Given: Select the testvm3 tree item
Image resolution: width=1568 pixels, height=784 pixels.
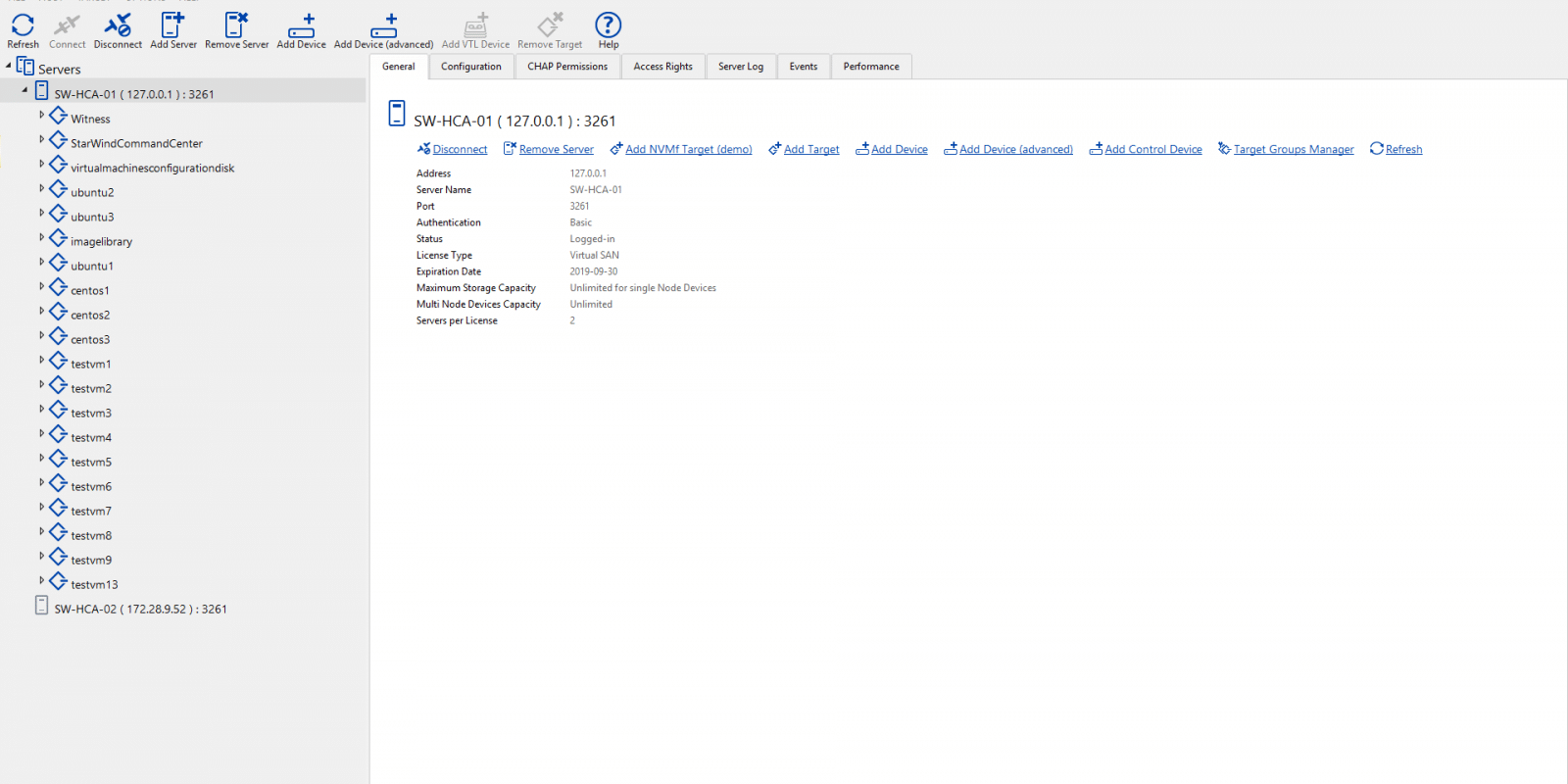Looking at the screenshot, I should [x=91, y=414].
